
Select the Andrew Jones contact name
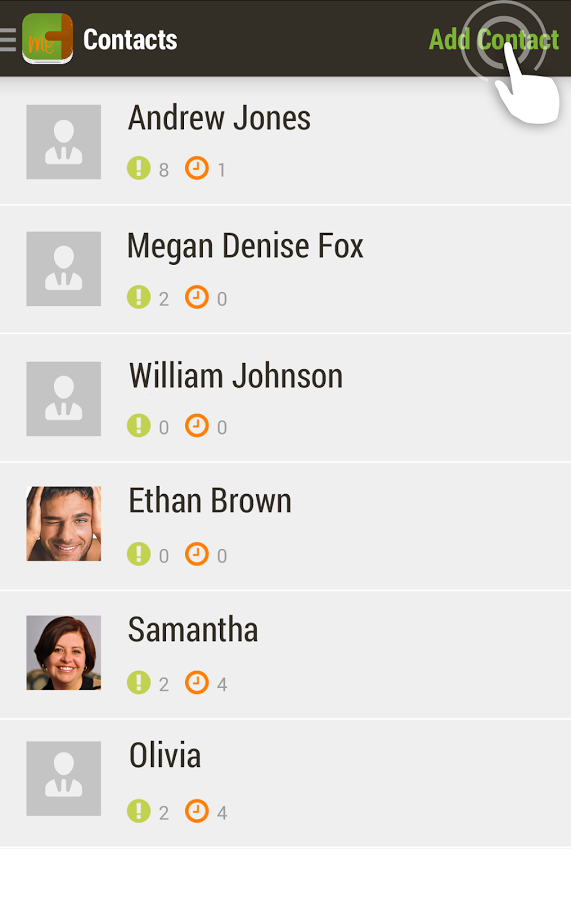[x=219, y=118]
